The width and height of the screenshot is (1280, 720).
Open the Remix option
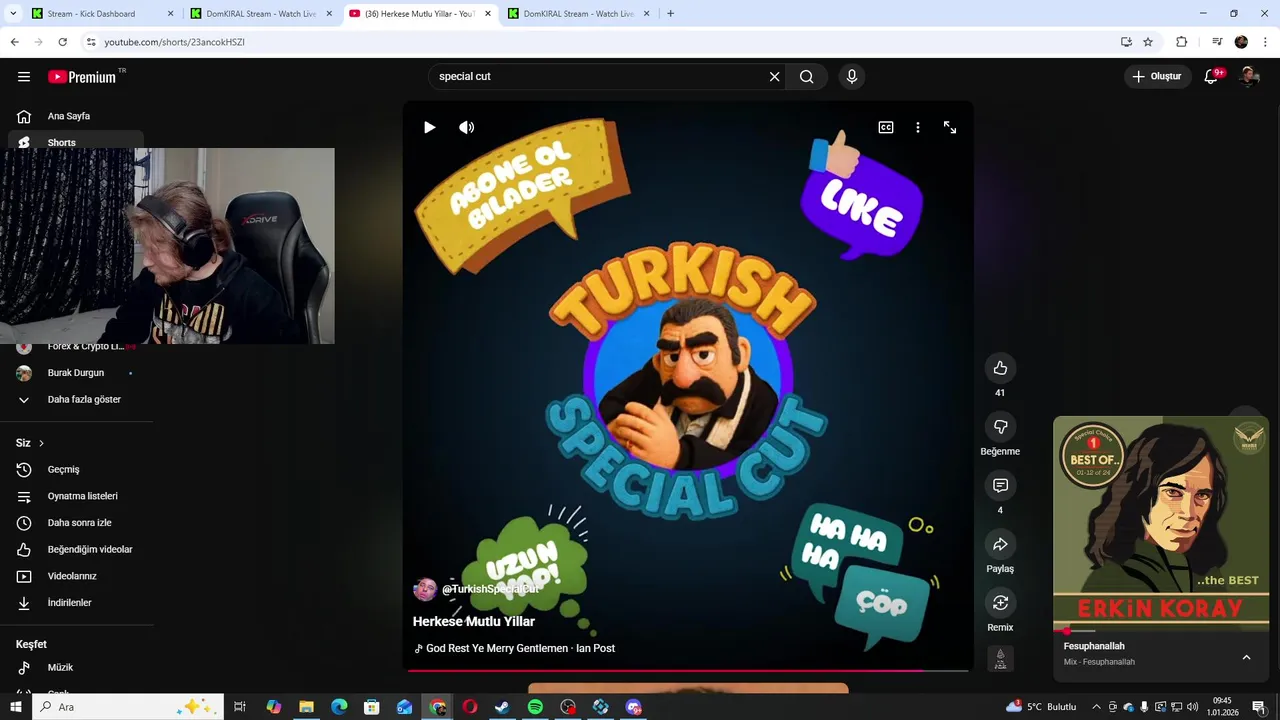1000,602
